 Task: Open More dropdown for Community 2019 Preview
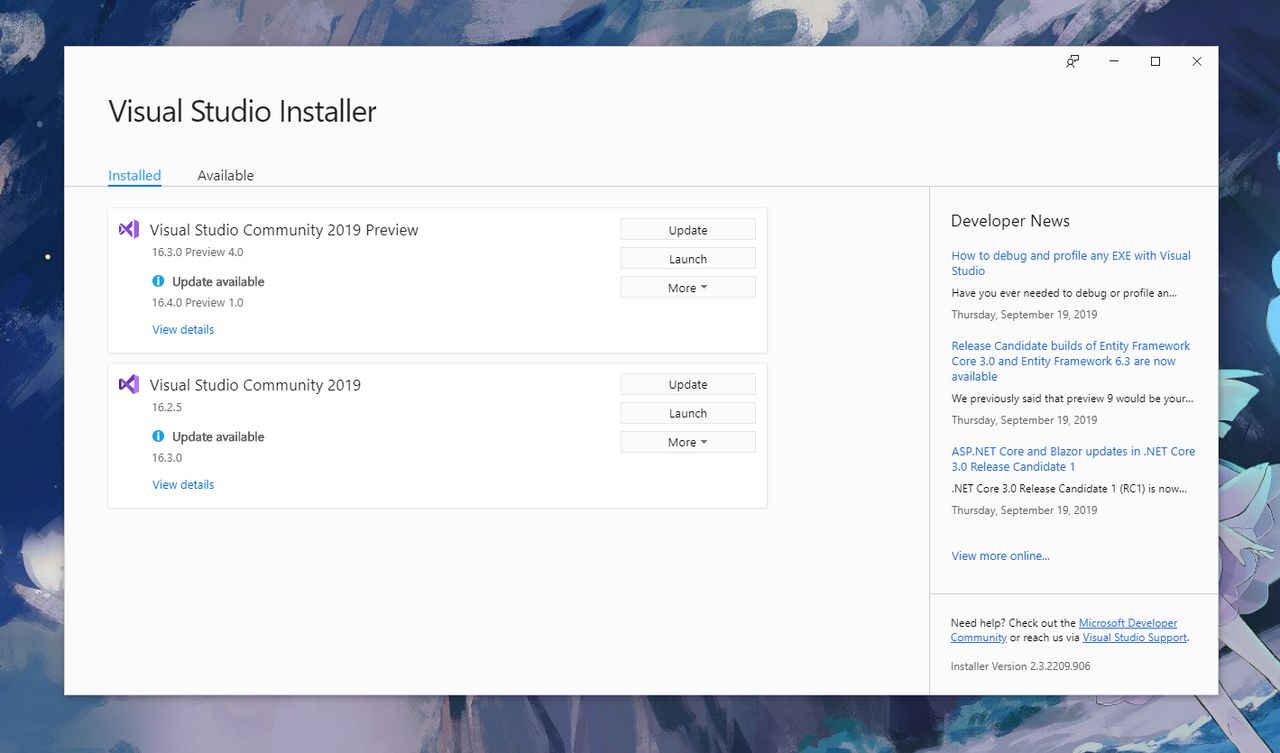[x=688, y=287]
